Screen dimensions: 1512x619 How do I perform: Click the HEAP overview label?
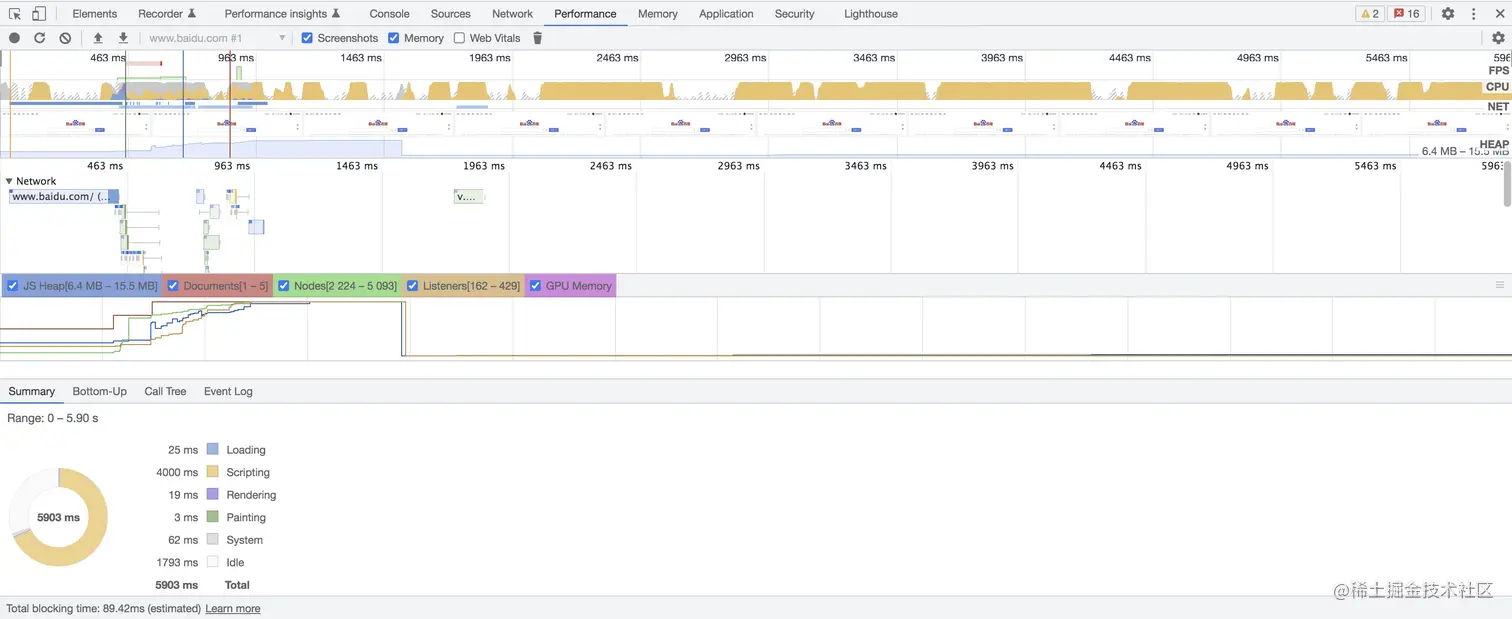(x=1494, y=144)
